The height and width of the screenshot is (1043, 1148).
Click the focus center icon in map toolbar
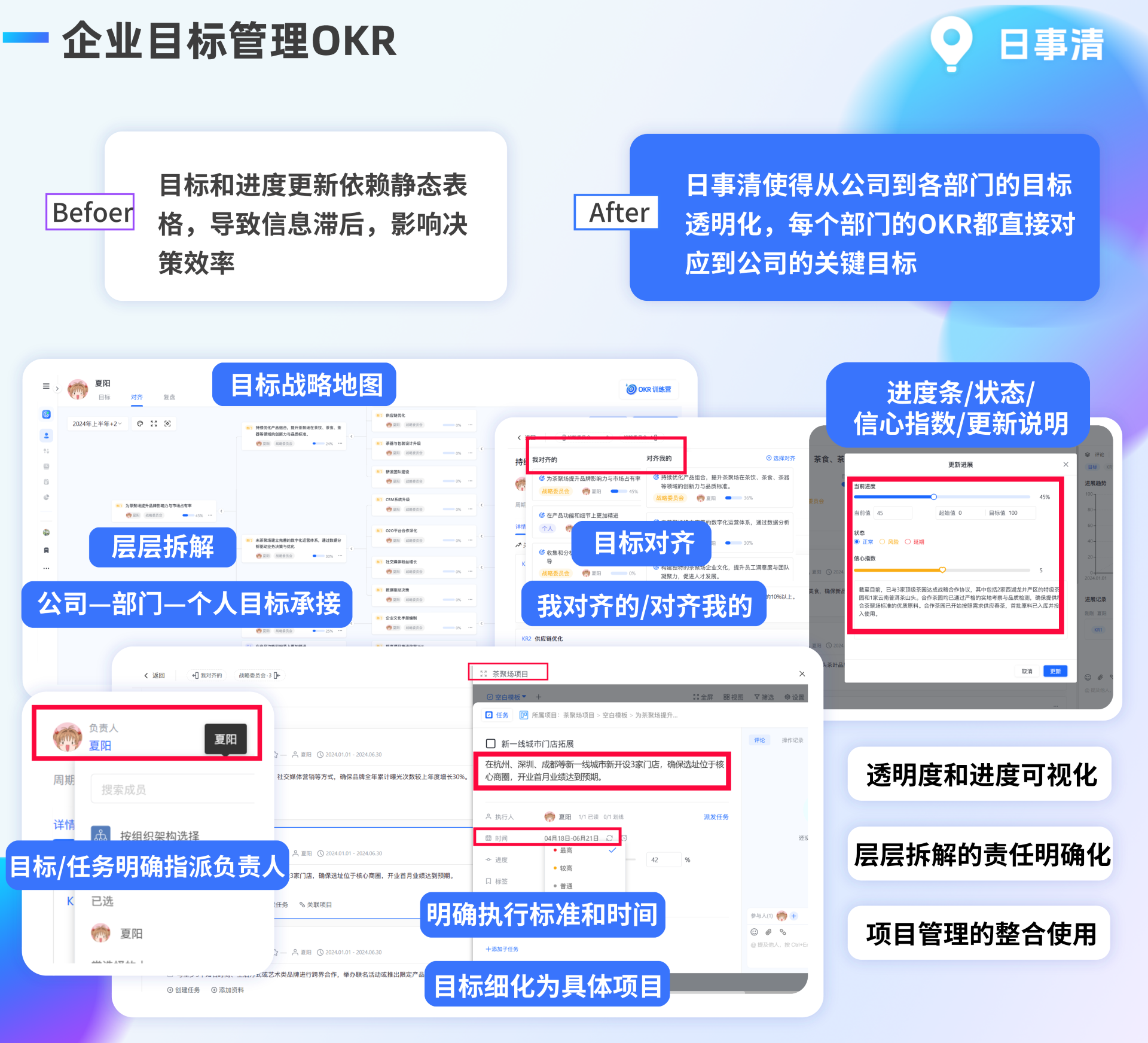tap(168, 423)
